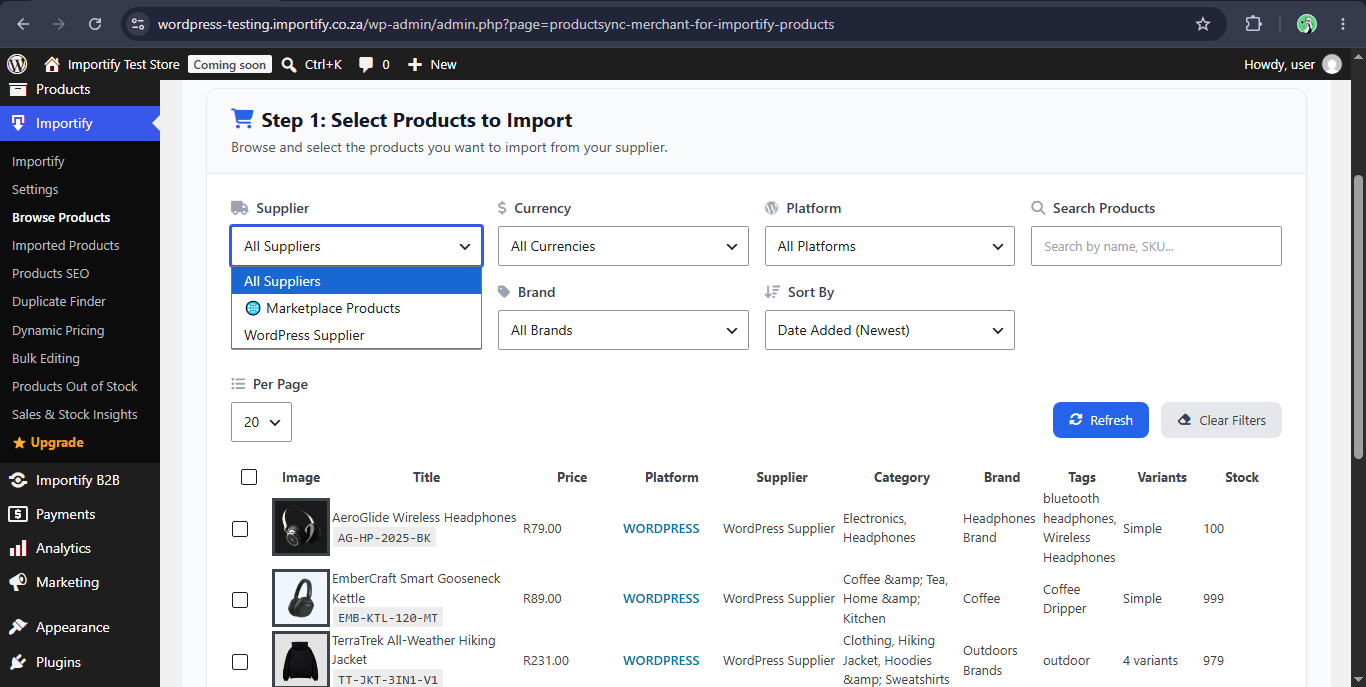Click the Analytics bar chart icon
1366x687 pixels.
pyautogui.click(x=18, y=548)
